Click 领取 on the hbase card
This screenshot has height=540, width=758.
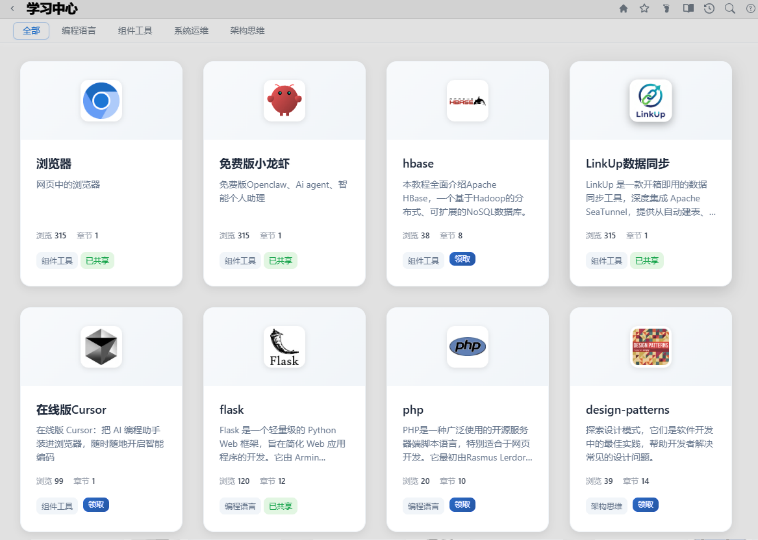(462, 259)
